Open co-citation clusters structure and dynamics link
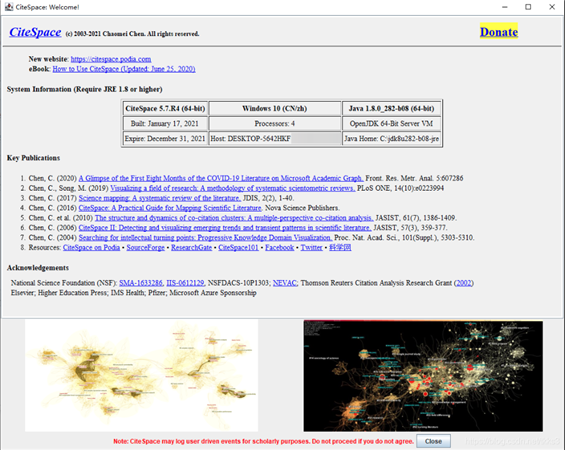This screenshot has width=565, height=450. (x=234, y=218)
